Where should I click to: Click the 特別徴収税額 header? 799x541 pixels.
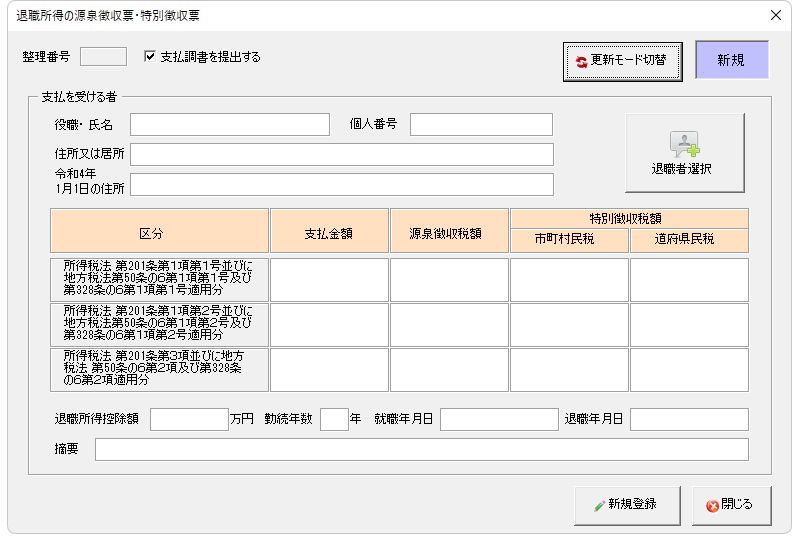click(x=629, y=219)
